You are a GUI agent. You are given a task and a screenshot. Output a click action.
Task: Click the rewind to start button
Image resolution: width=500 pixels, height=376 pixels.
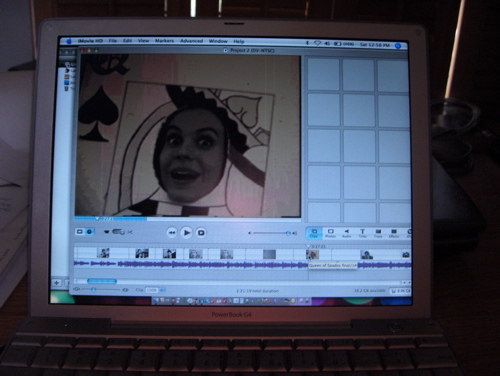coord(172,233)
